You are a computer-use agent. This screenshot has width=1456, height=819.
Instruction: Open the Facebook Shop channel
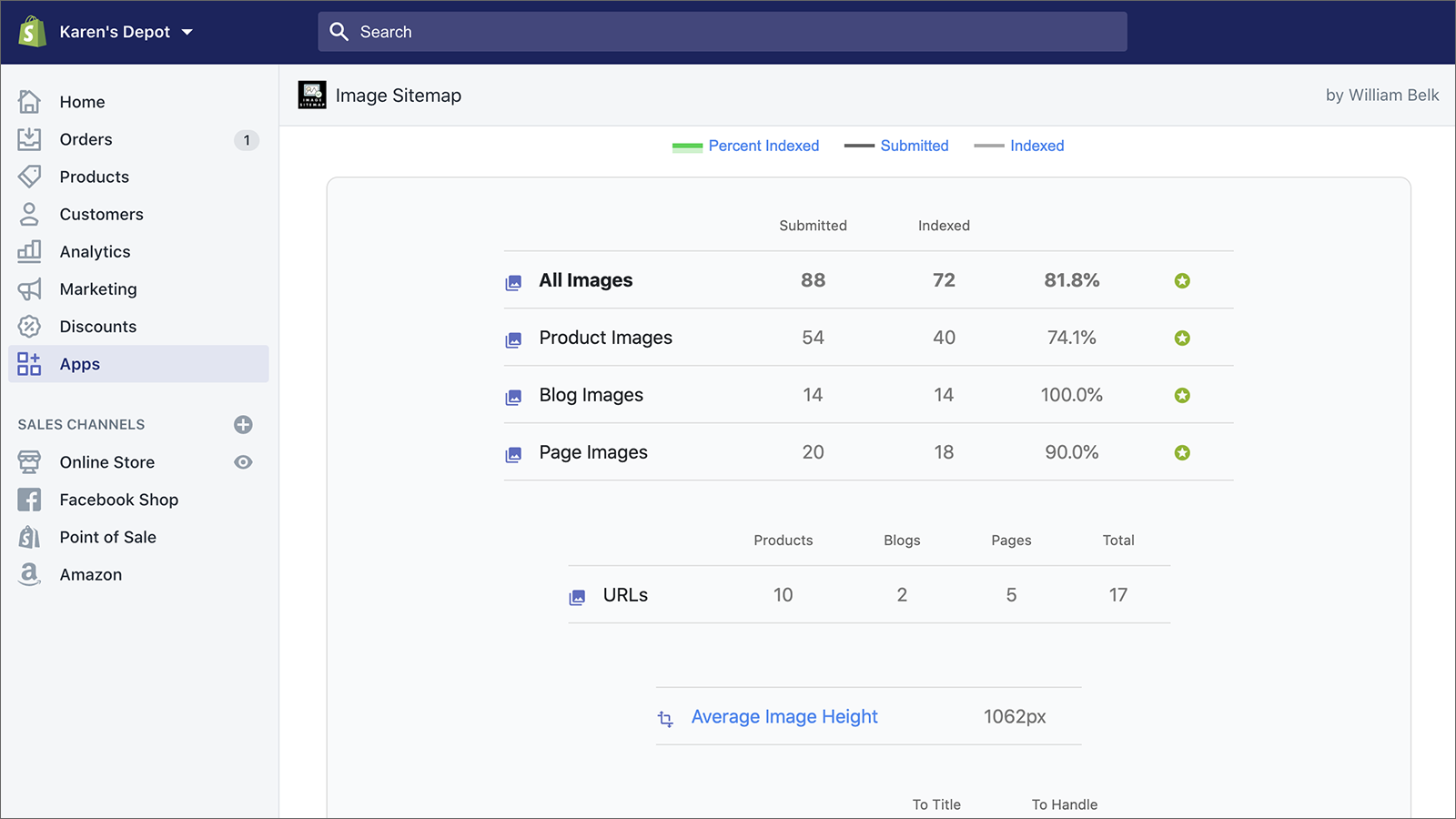point(118,500)
